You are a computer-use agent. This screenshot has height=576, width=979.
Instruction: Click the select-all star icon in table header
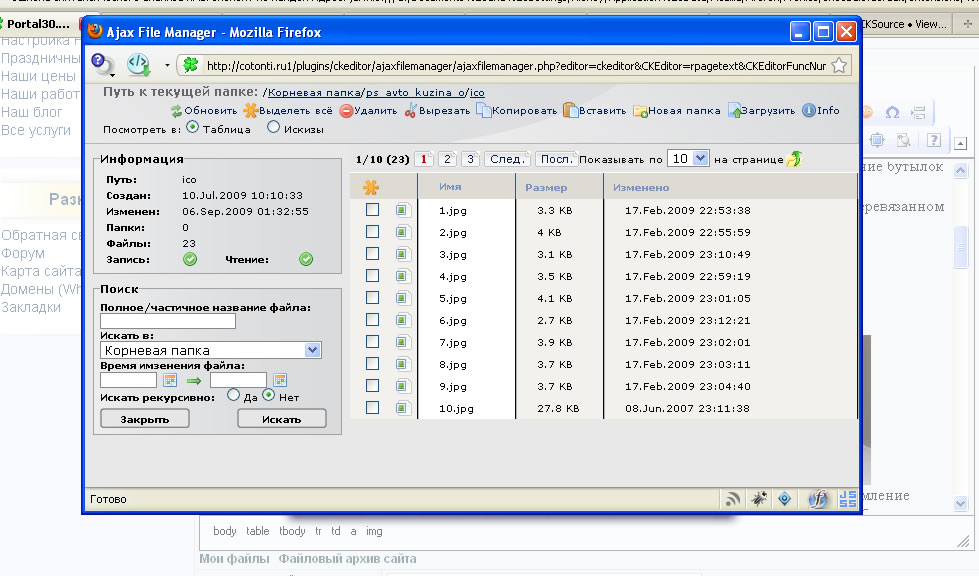[371, 187]
